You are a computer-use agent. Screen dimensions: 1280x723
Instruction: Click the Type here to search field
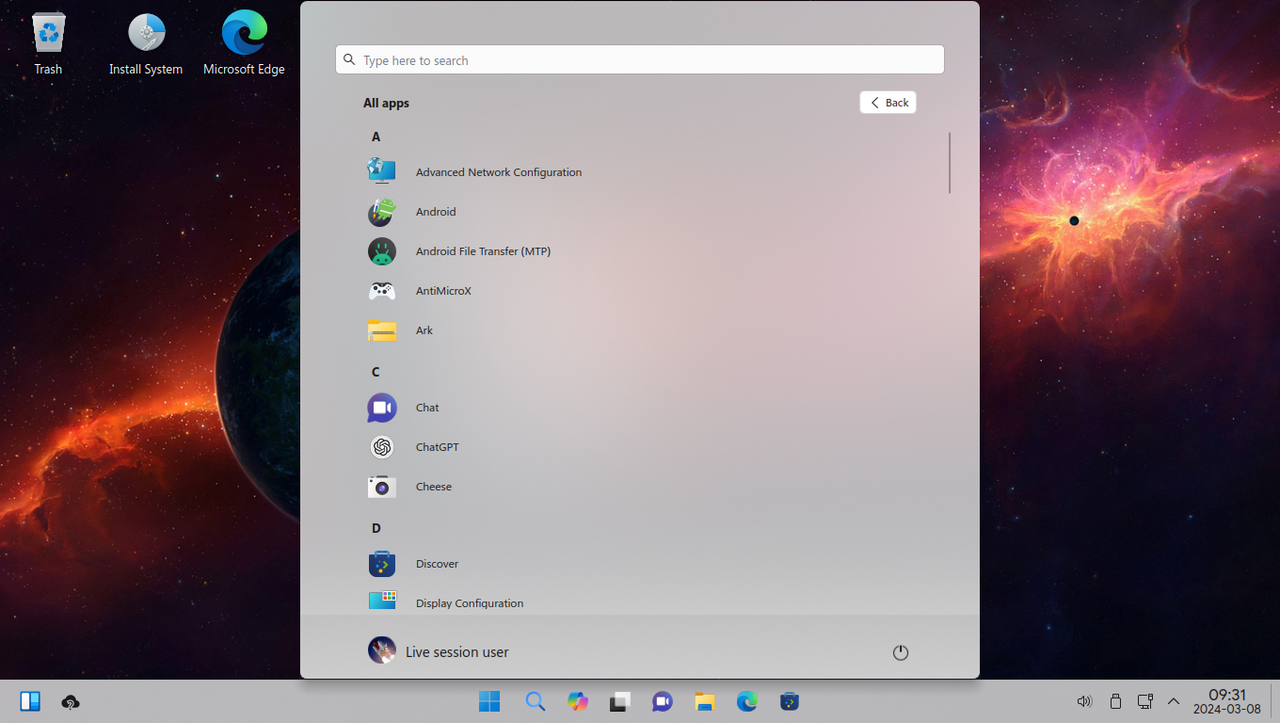(x=640, y=60)
